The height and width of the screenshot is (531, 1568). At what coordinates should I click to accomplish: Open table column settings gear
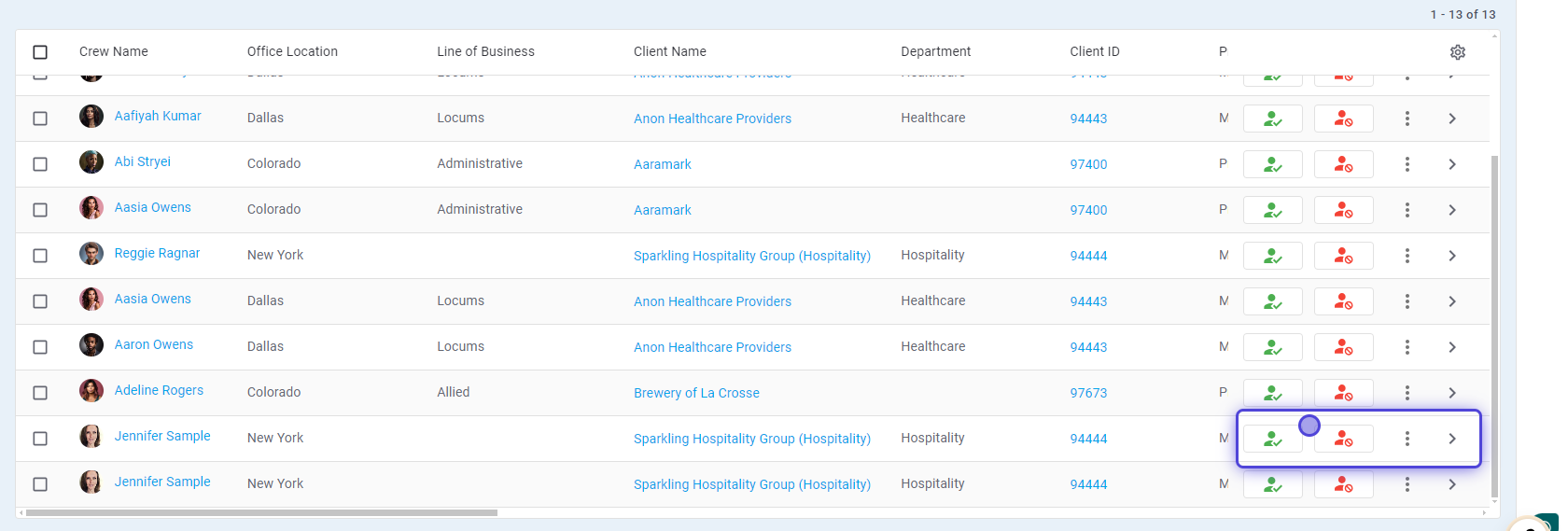[1458, 52]
